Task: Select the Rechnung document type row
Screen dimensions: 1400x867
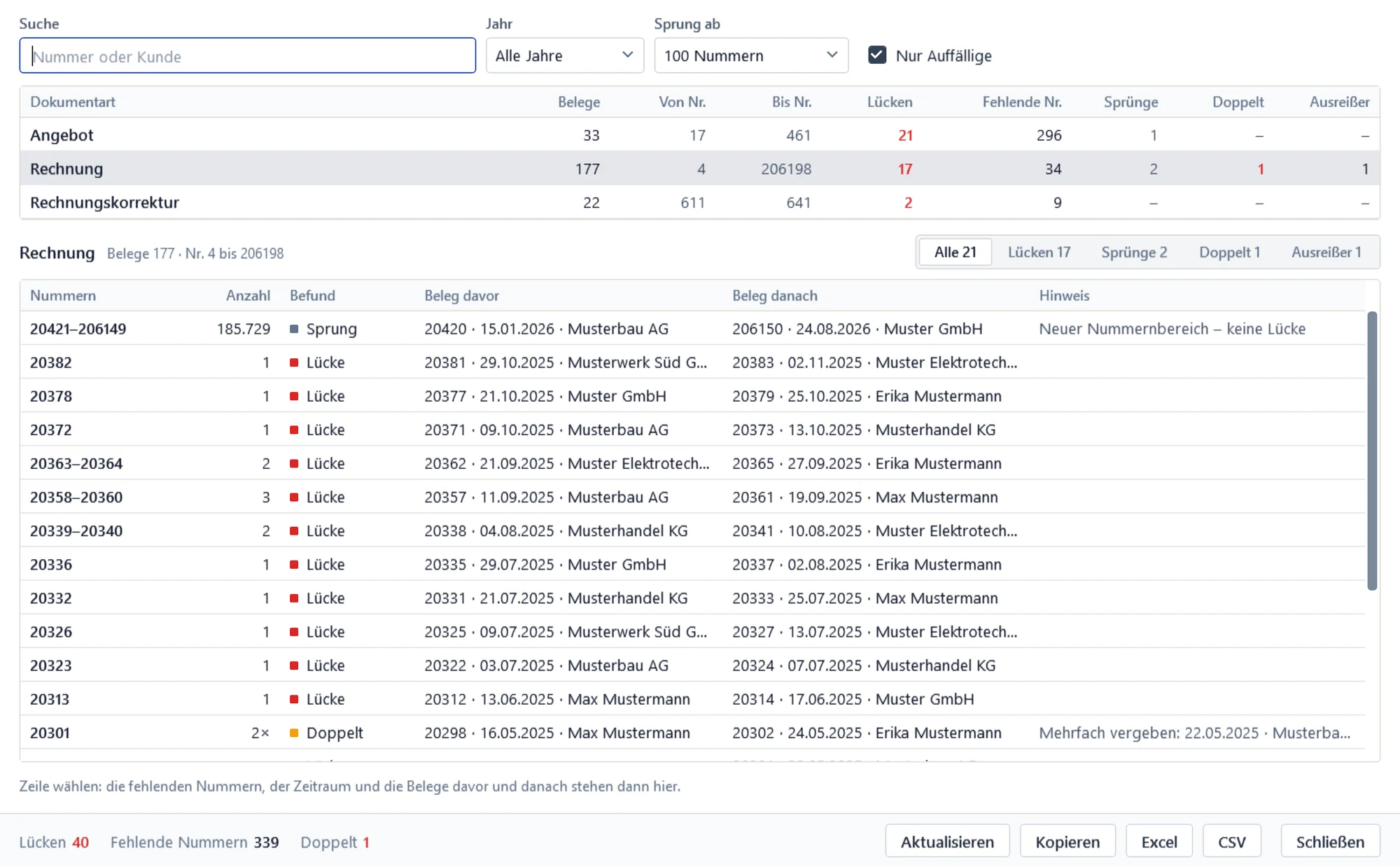Action: tap(699, 169)
